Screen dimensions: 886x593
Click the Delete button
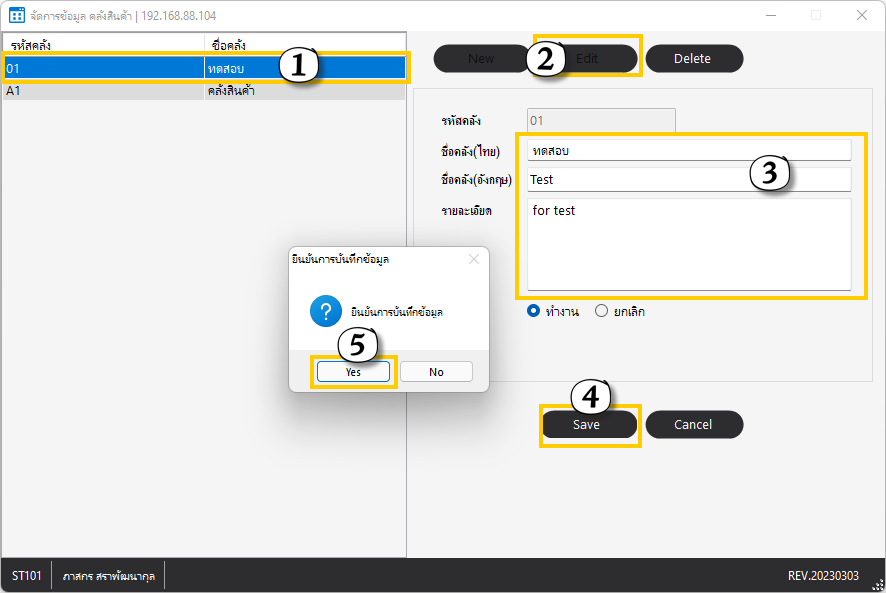pos(693,59)
